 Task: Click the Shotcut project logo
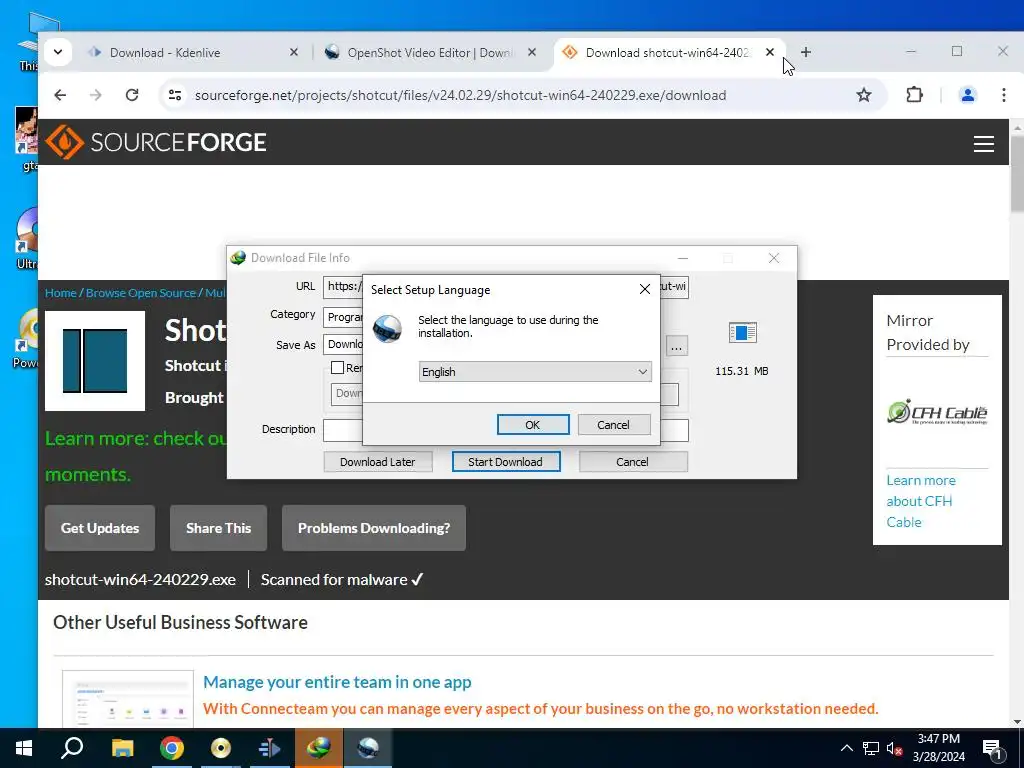(95, 361)
